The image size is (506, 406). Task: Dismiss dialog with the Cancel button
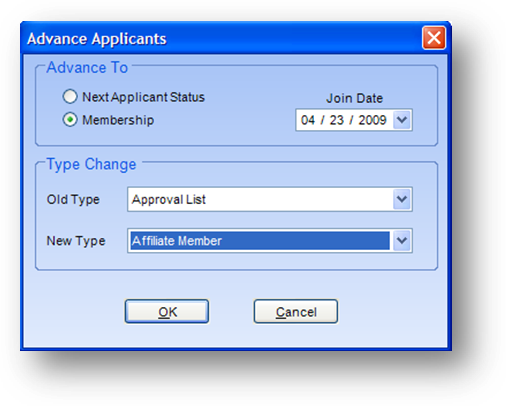(x=296, y=311)
